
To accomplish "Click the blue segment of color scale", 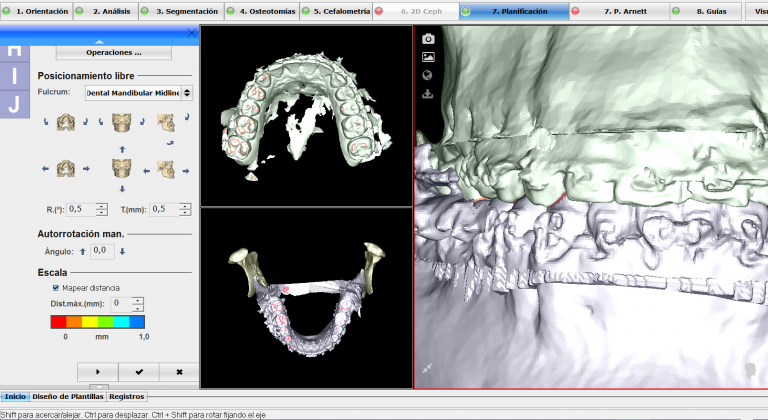I will pos(137,321).
